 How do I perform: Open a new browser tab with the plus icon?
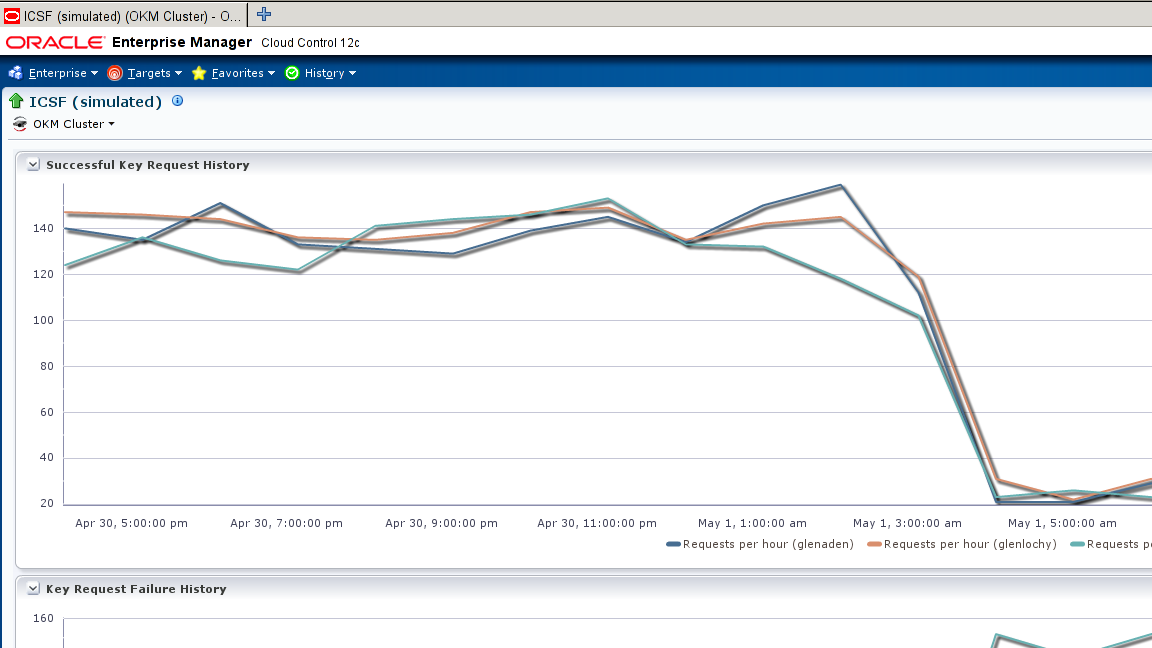[x=264, y=15]
